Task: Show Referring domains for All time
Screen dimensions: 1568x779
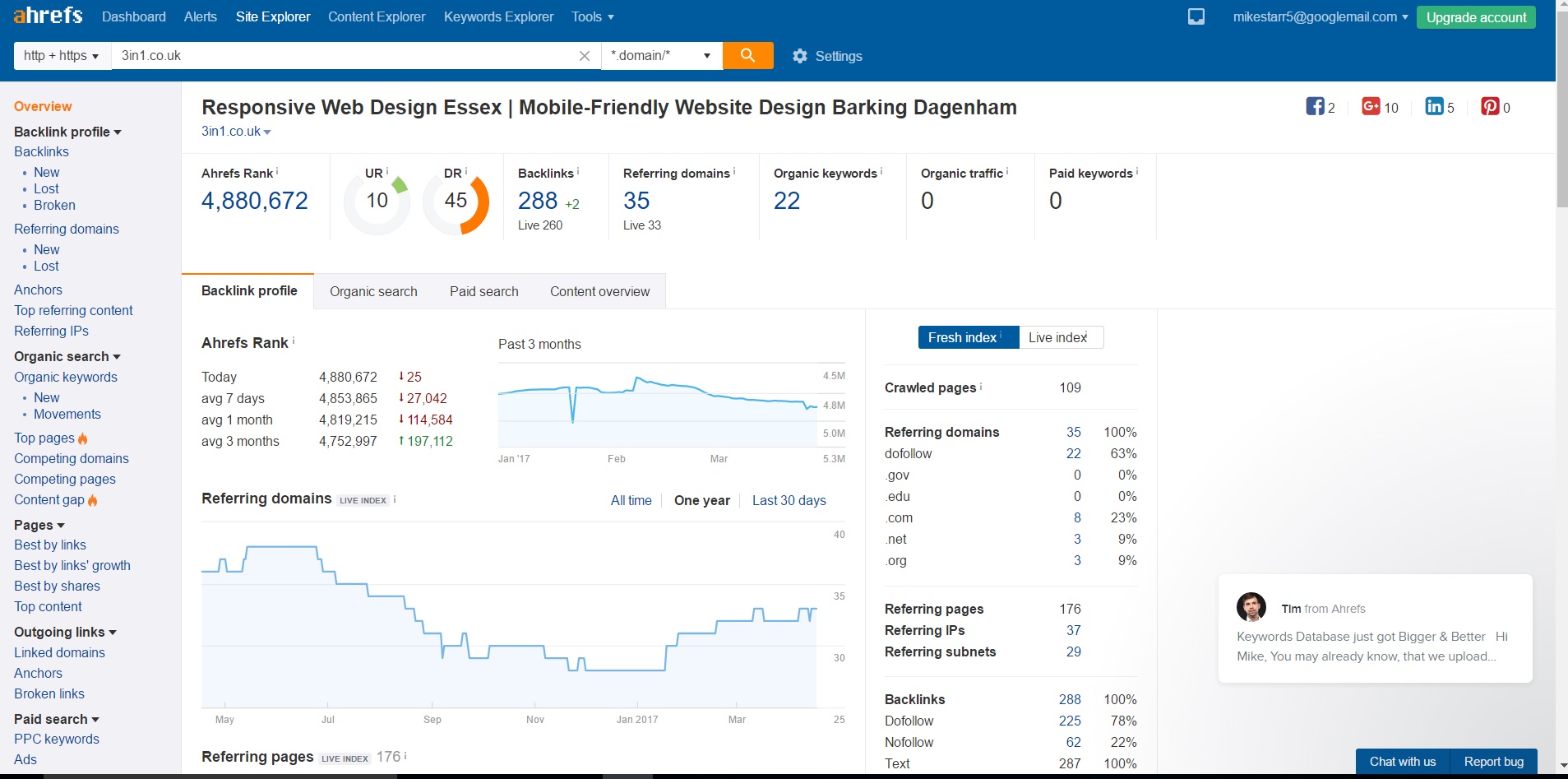Action: [x=631, y=500]
